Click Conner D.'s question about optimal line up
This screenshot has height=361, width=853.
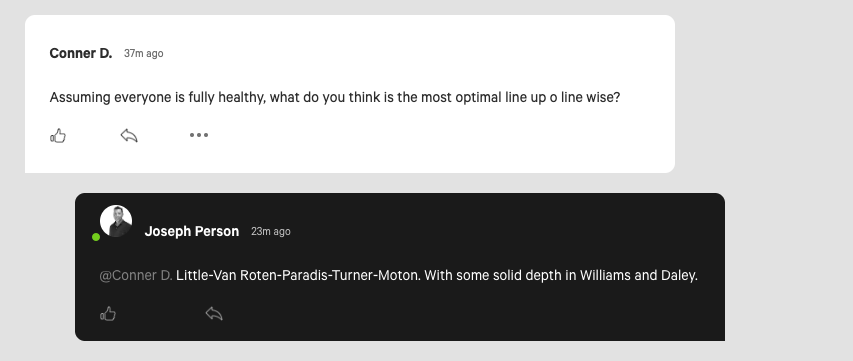335,98
